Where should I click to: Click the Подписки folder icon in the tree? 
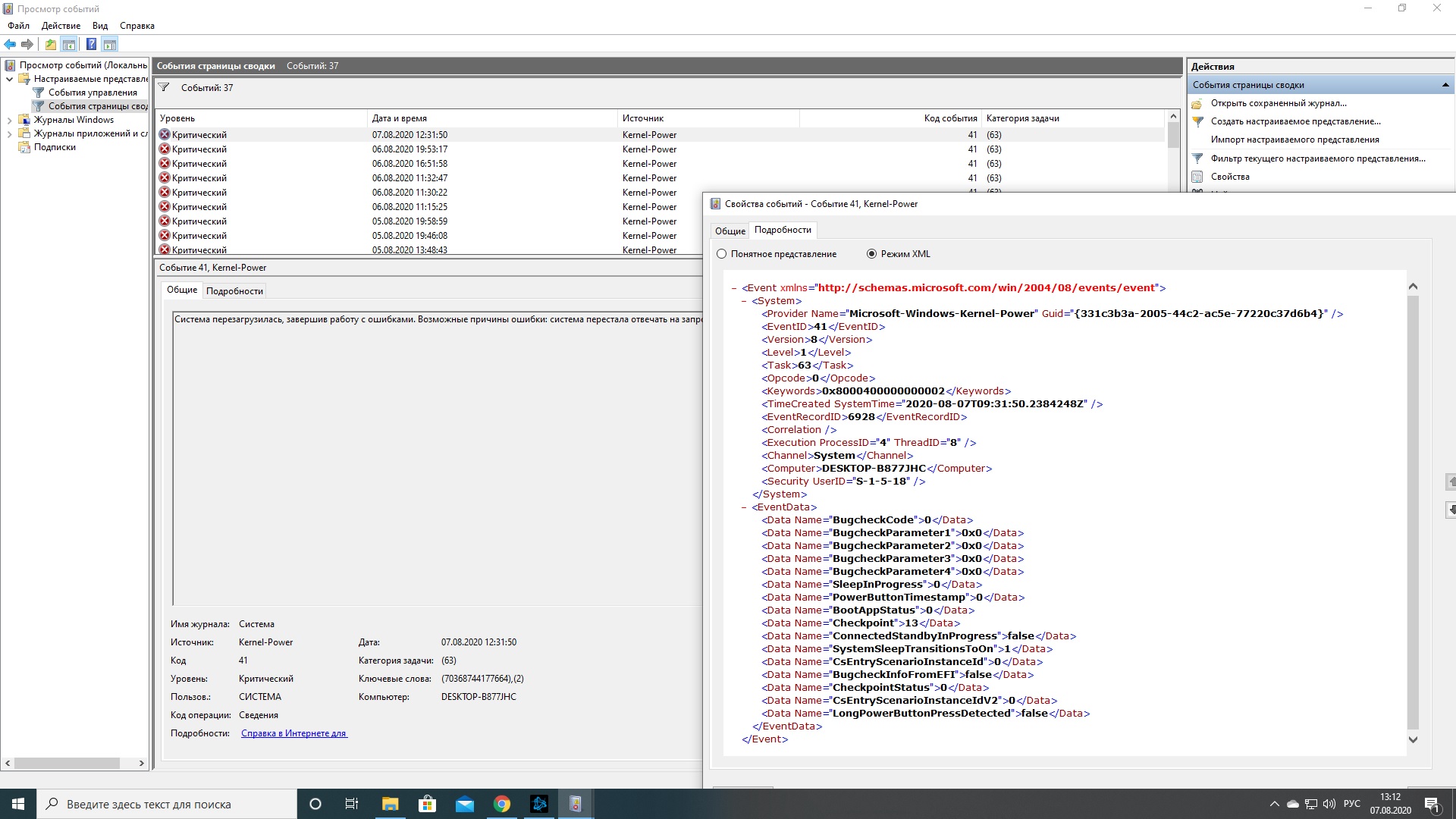point(24,147)
